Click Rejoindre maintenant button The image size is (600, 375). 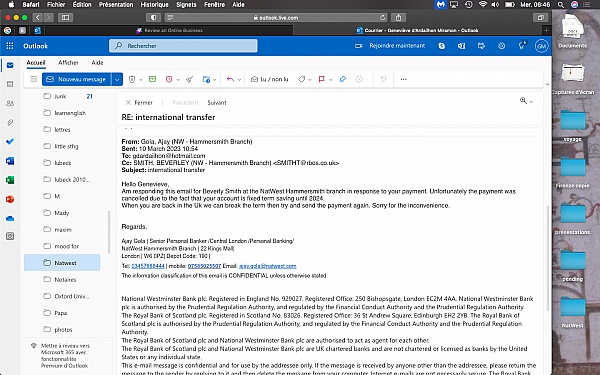(390, 46)
